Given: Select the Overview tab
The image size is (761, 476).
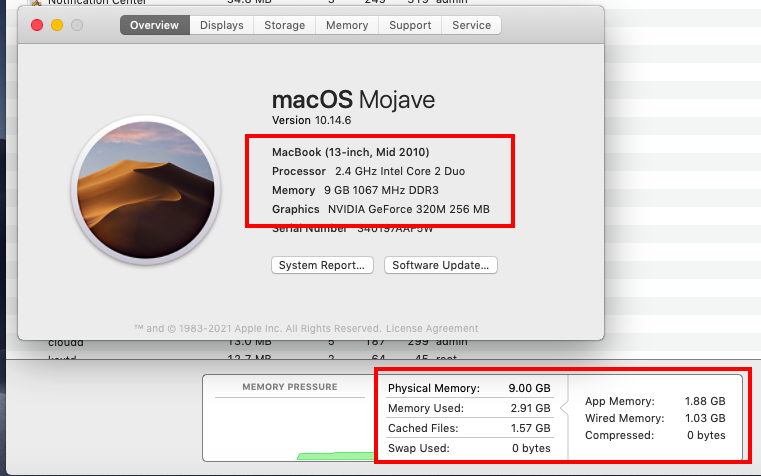Looking at the screenshot, I should [x=154, y=25].
